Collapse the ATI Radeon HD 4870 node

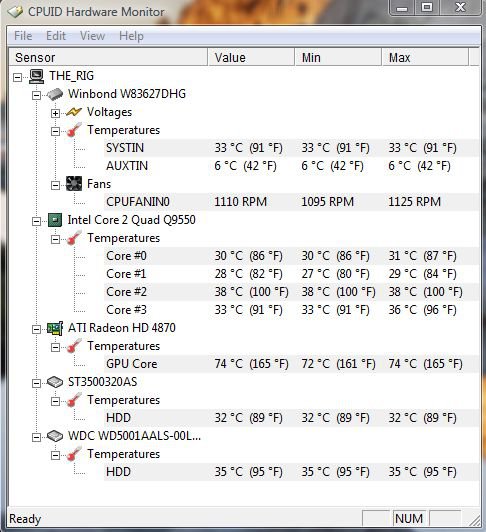36,329
